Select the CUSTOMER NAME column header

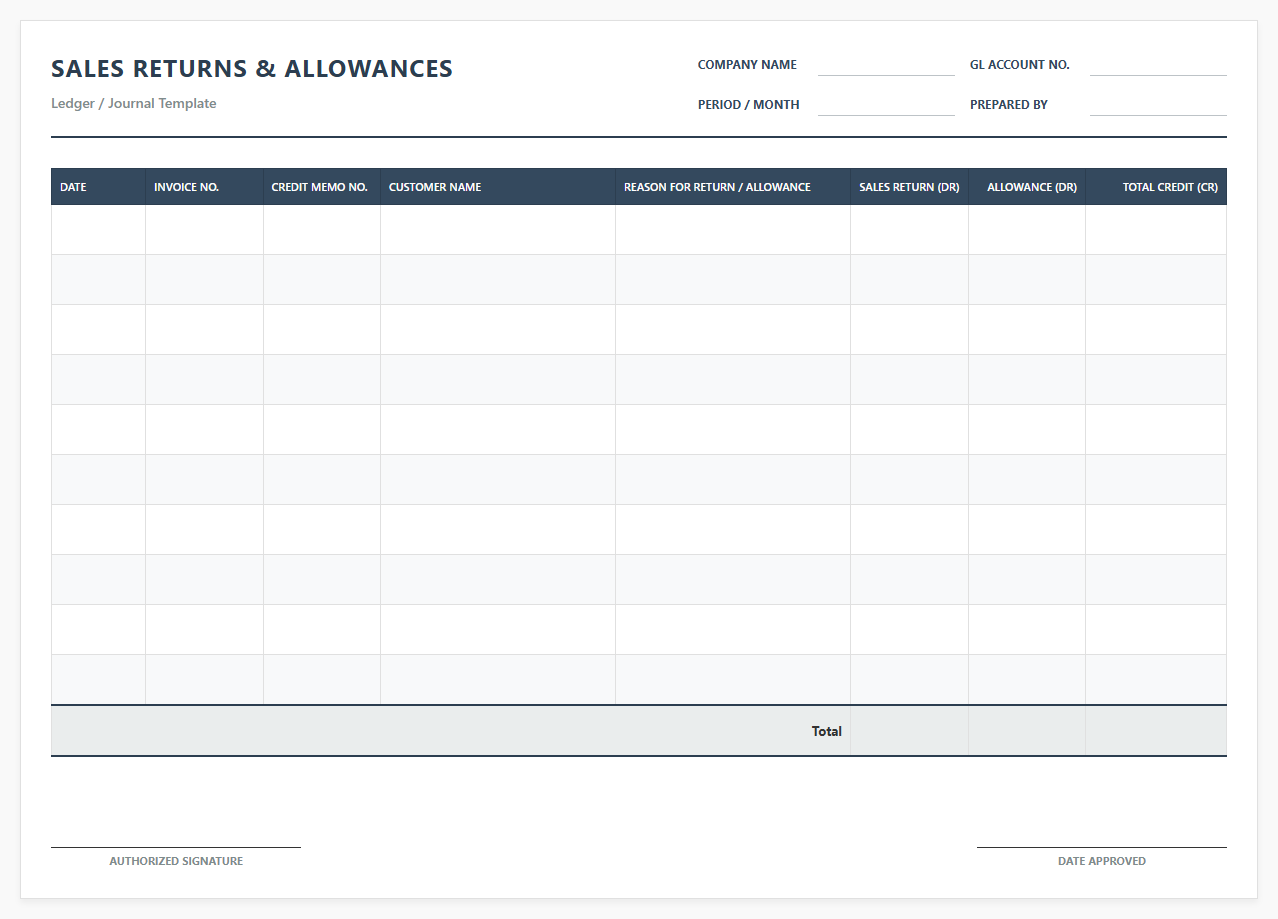pos(498,187)
